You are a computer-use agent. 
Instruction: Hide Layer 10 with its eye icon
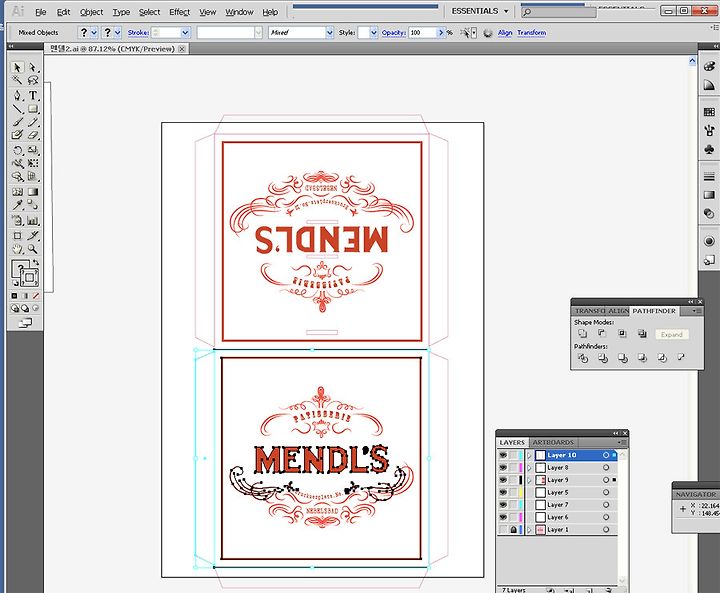503,455
